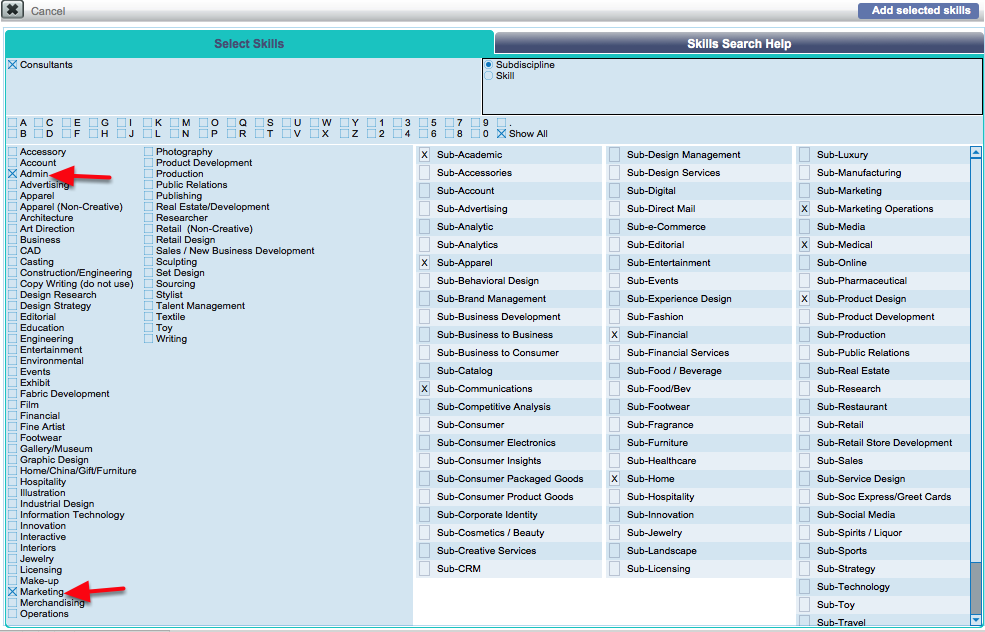Viewport: 985px width, 632px height.
Task: Check the Sub-Design Management checkbox
Action: point(614,155)
